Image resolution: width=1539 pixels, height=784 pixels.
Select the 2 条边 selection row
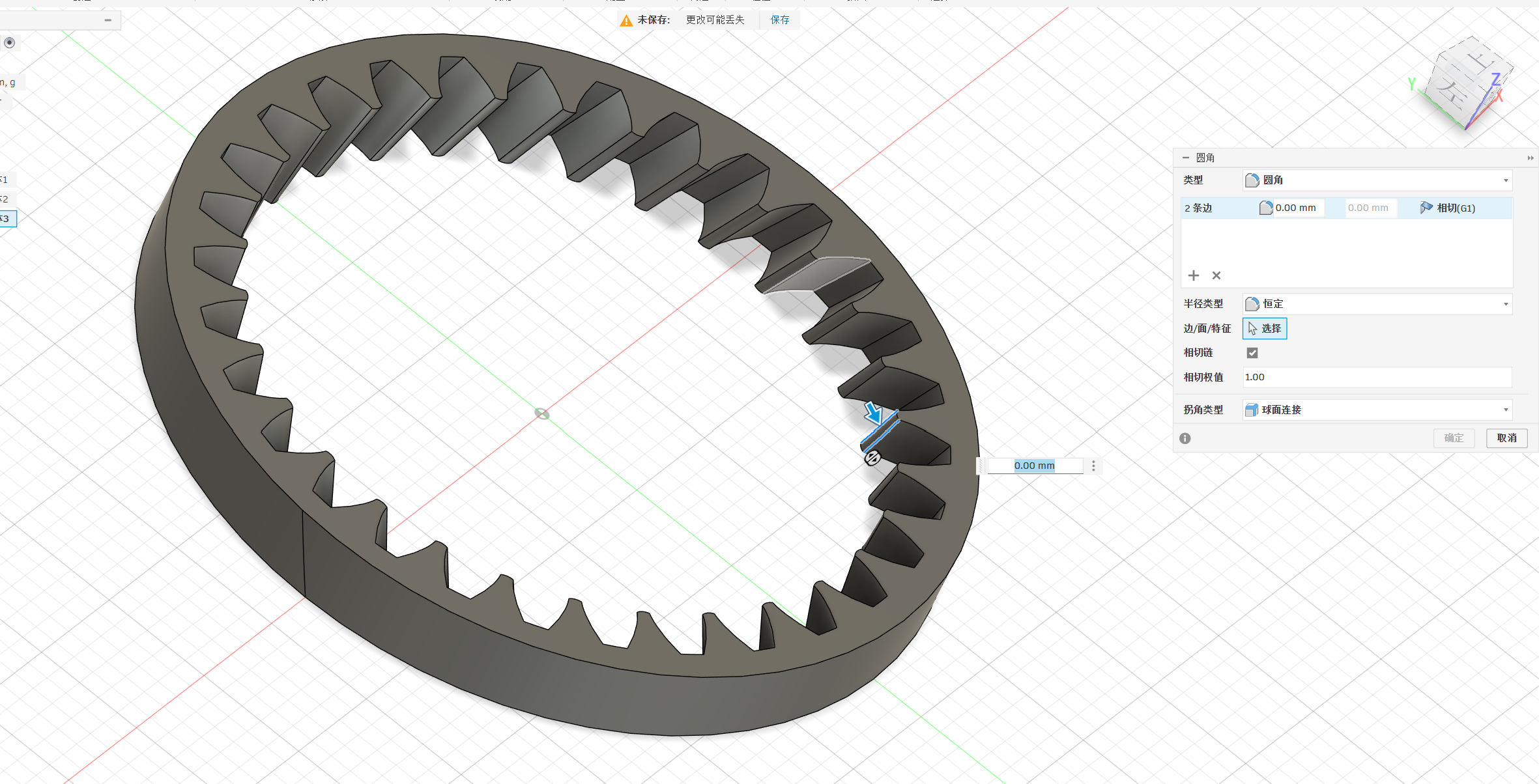pyautogui.click(x=1346, y=208)
